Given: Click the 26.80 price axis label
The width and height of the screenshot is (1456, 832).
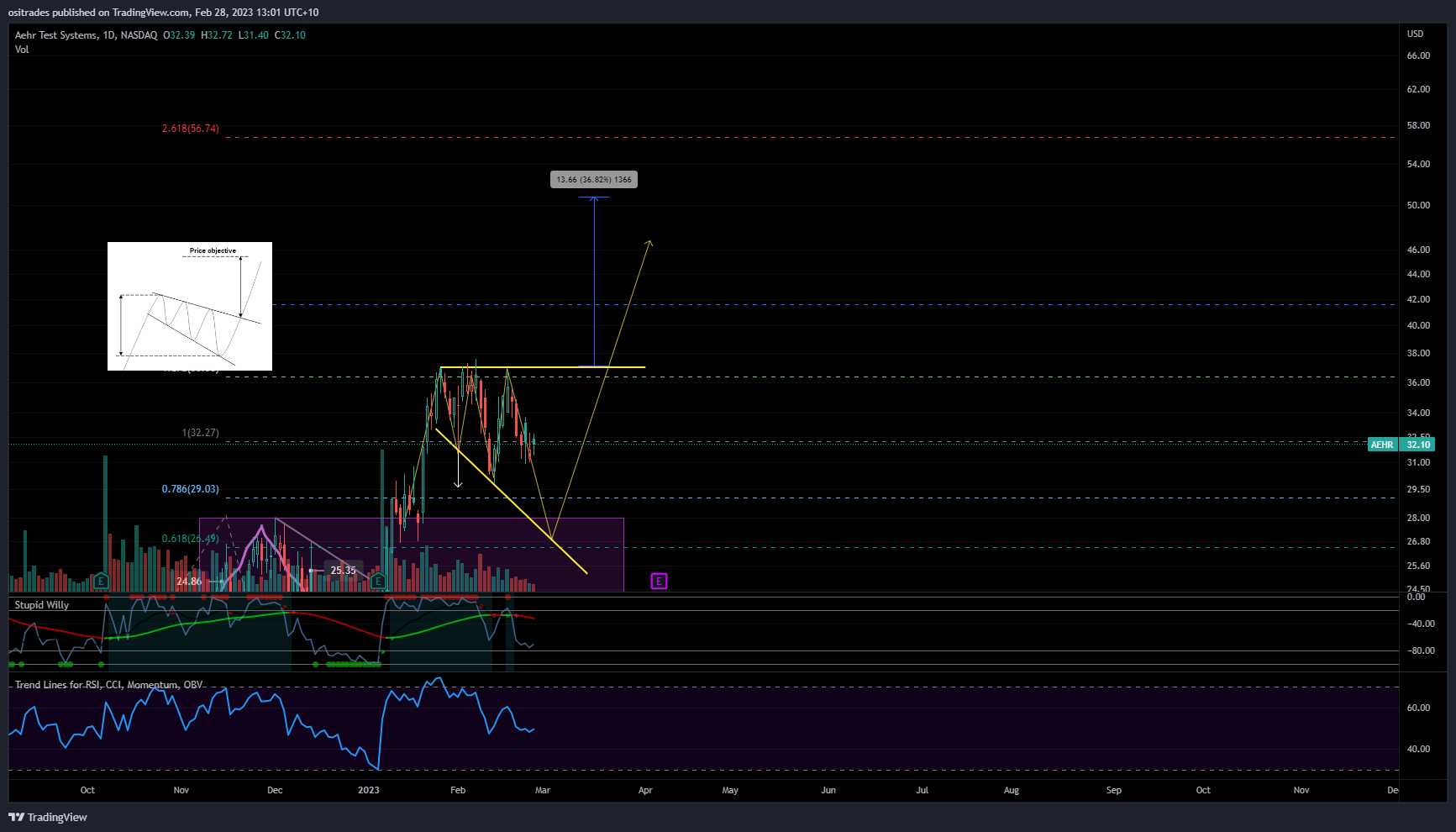Looking at the screenshot, I should tap(1418, 541).
